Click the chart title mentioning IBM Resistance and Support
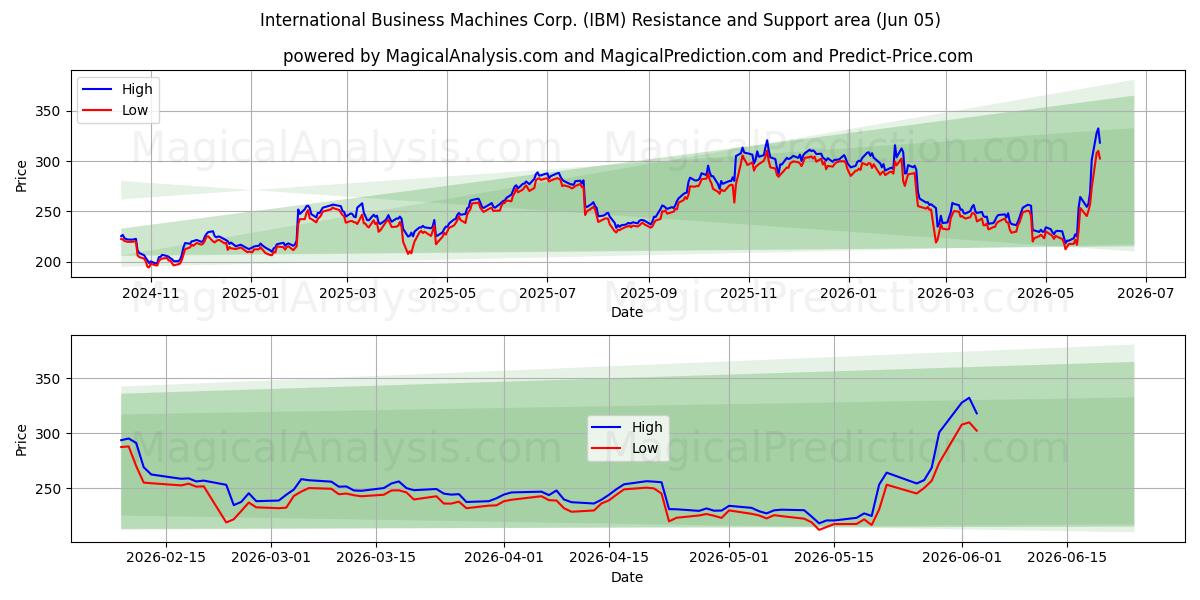 pyautogui.click(x=600, y=20)
